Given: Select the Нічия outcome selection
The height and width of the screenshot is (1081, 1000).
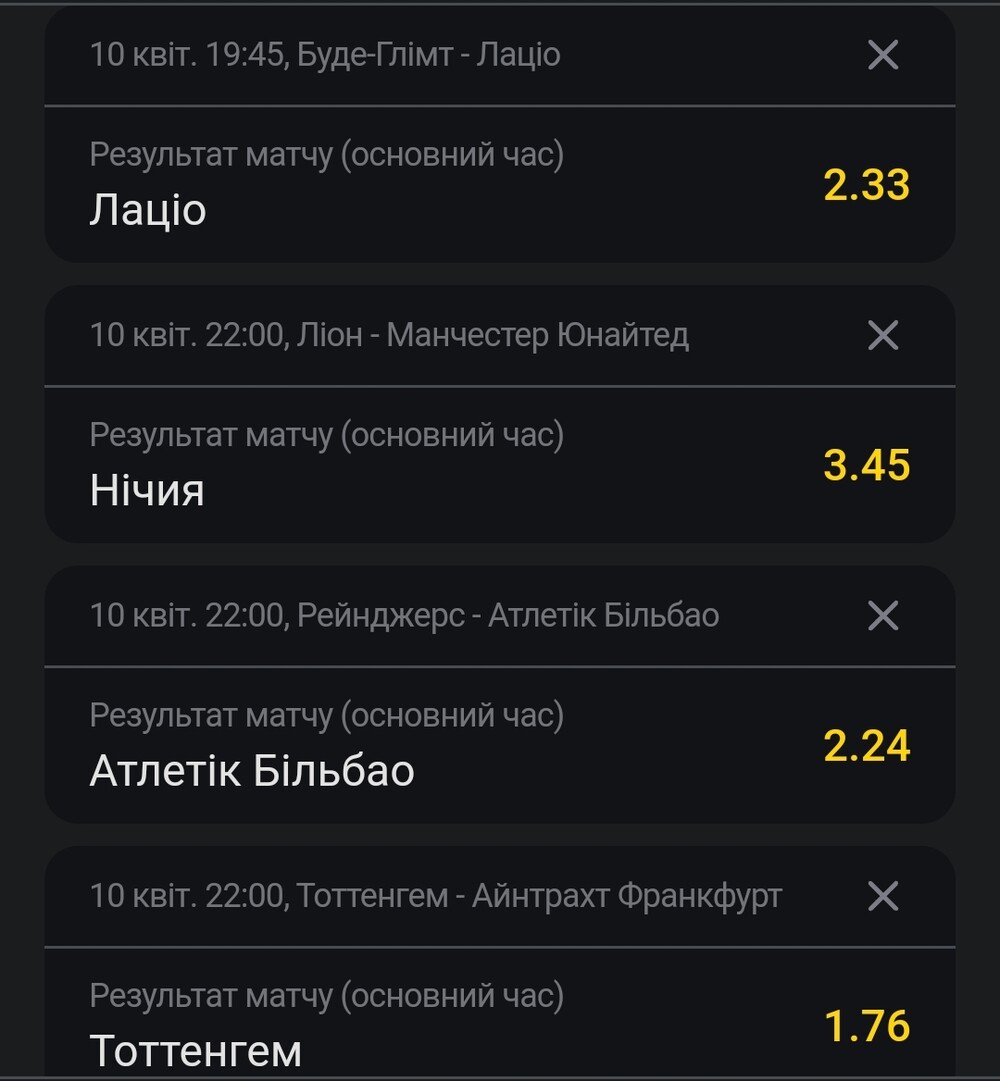Looking at the screenshot, I should pyautogui.click(x=147, y=490).
